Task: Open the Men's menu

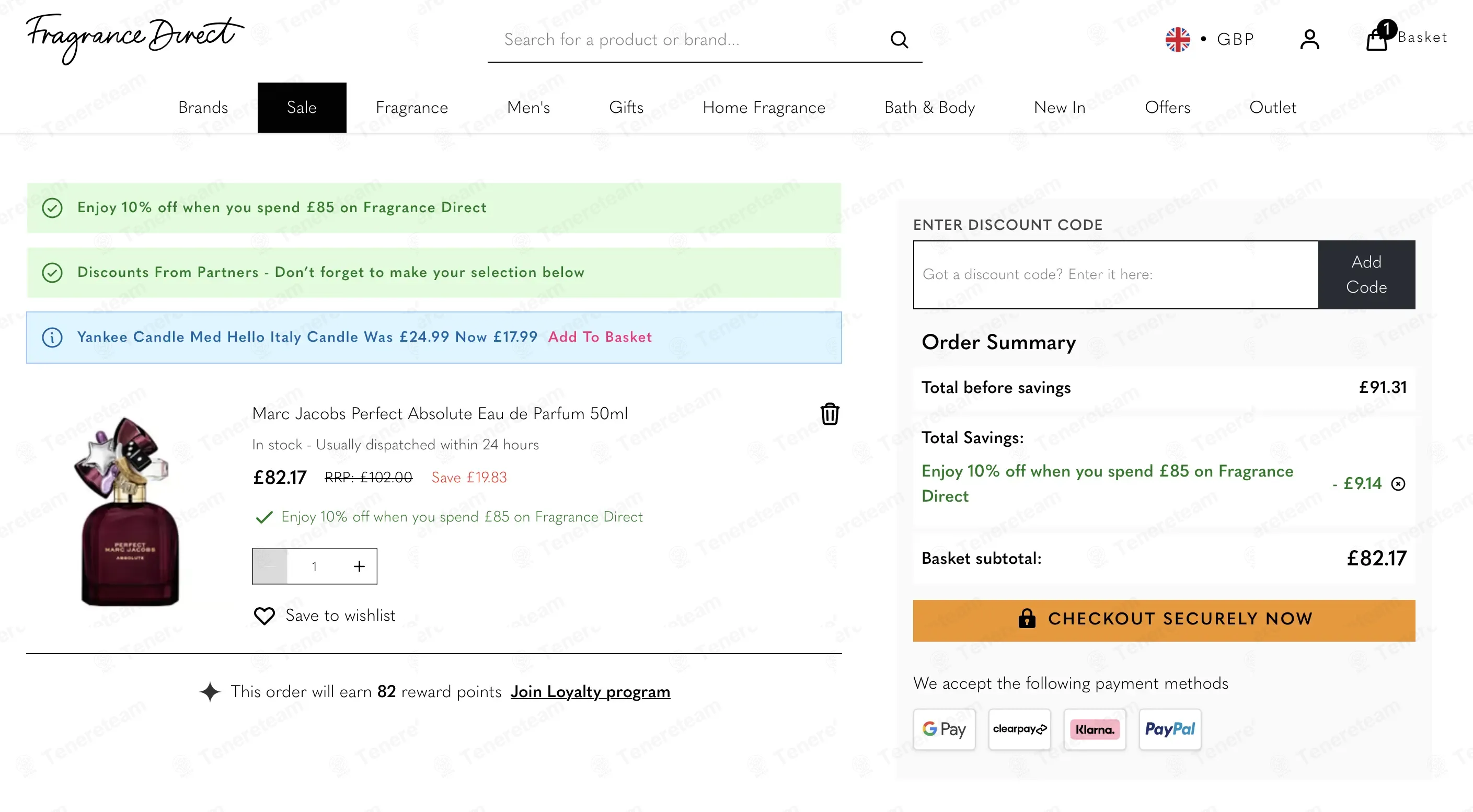Action: (528, 108)
